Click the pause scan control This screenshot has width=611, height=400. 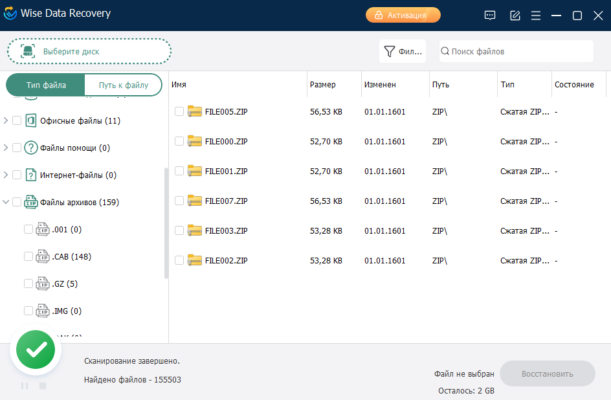[x=25, y=386]
